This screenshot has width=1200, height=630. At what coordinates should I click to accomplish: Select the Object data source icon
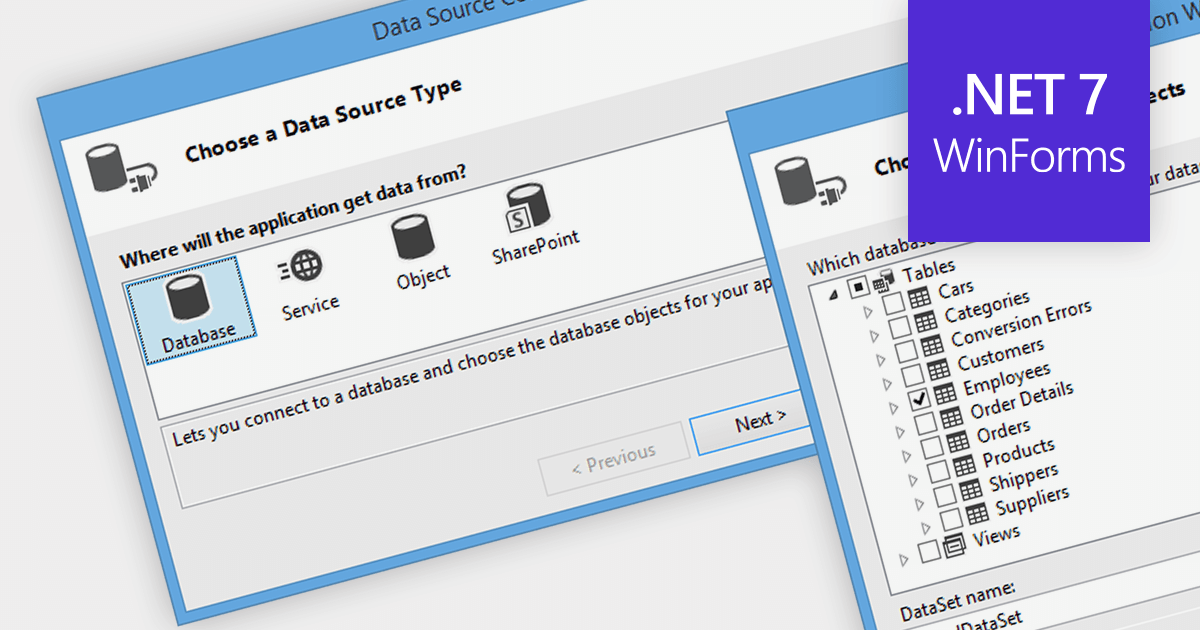point(412,238)
